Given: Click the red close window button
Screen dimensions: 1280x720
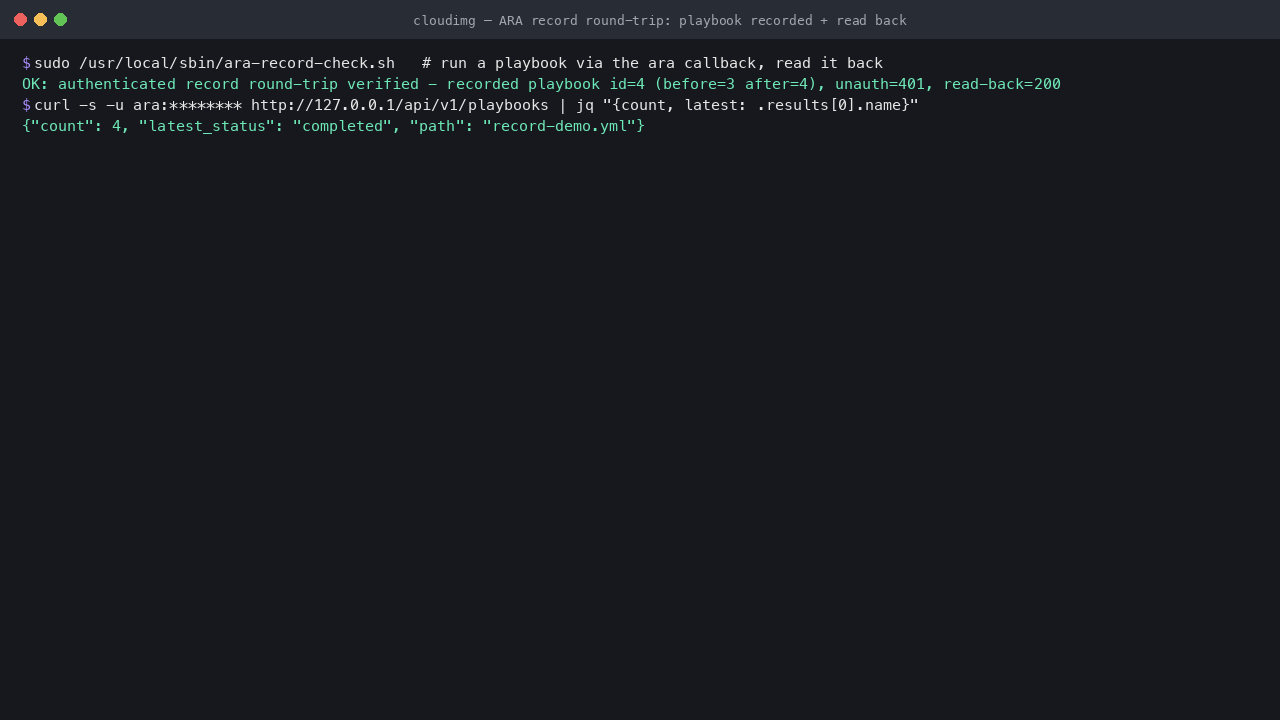Looking at the screenshot, I should point(20,20).
